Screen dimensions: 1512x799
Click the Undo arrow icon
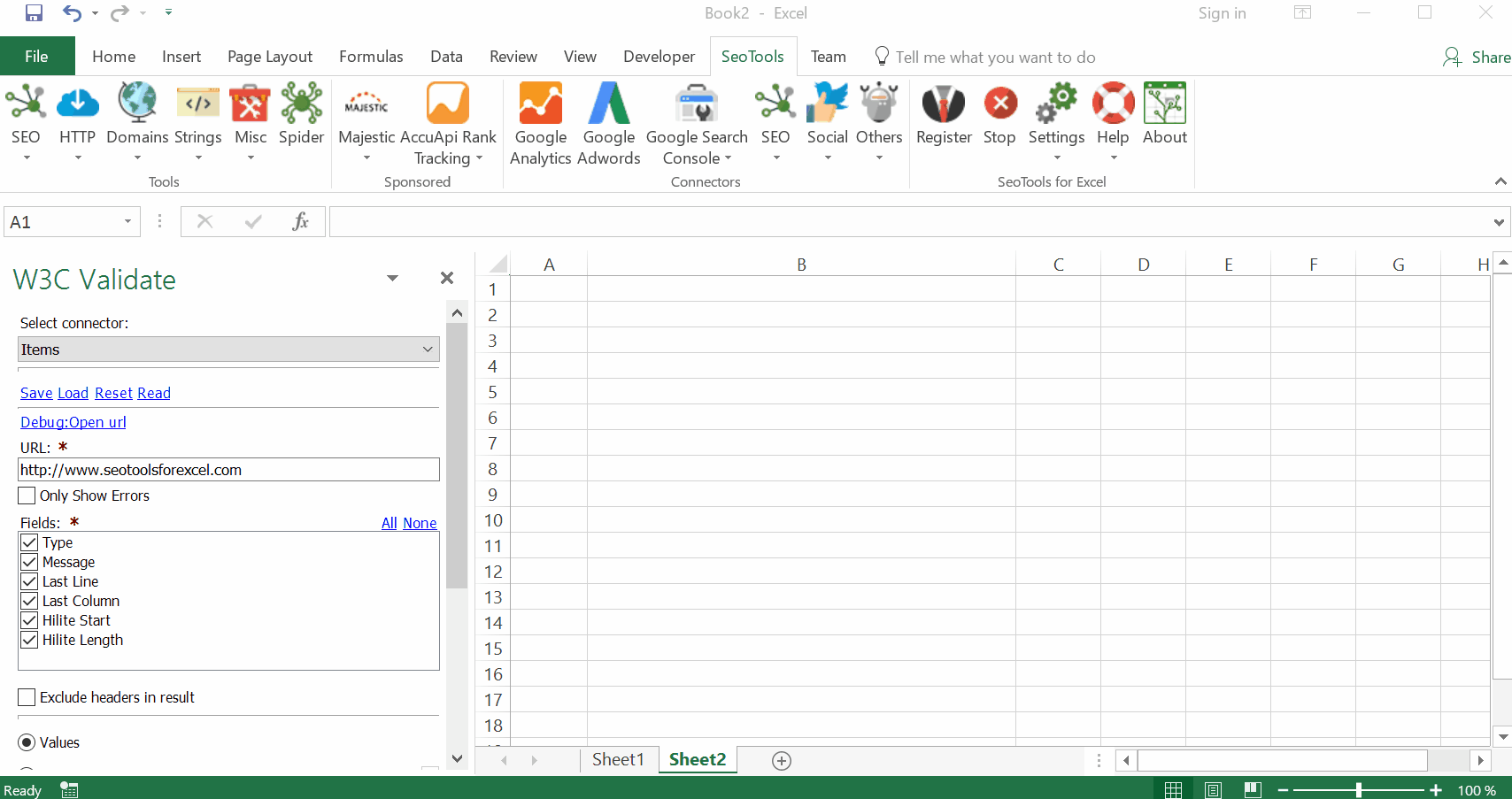coord(72,13)
